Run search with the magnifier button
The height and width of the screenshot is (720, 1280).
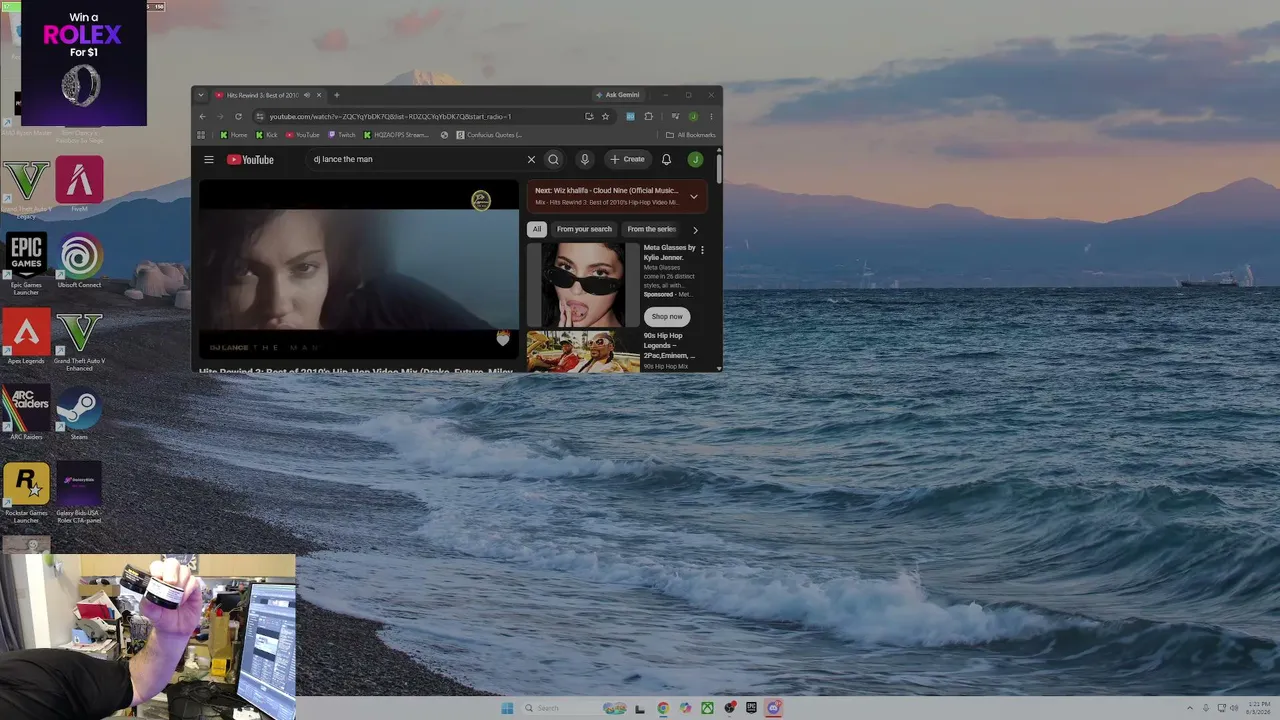pyautogui.click(x=553, y=159)
